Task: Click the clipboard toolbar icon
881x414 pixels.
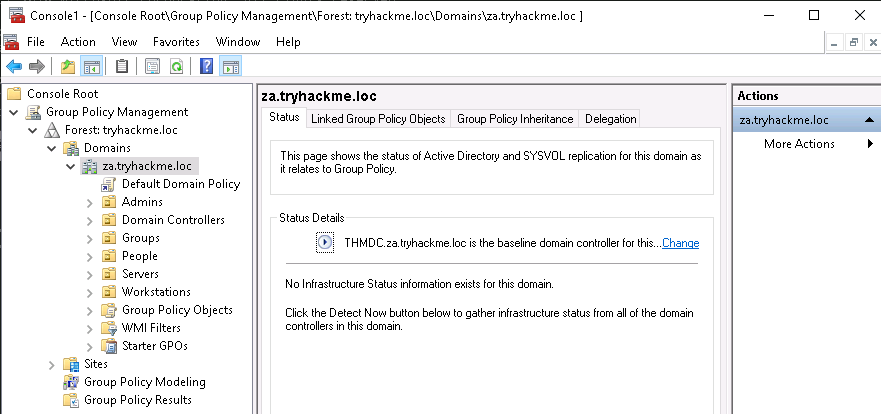Action: click(121, 67)
